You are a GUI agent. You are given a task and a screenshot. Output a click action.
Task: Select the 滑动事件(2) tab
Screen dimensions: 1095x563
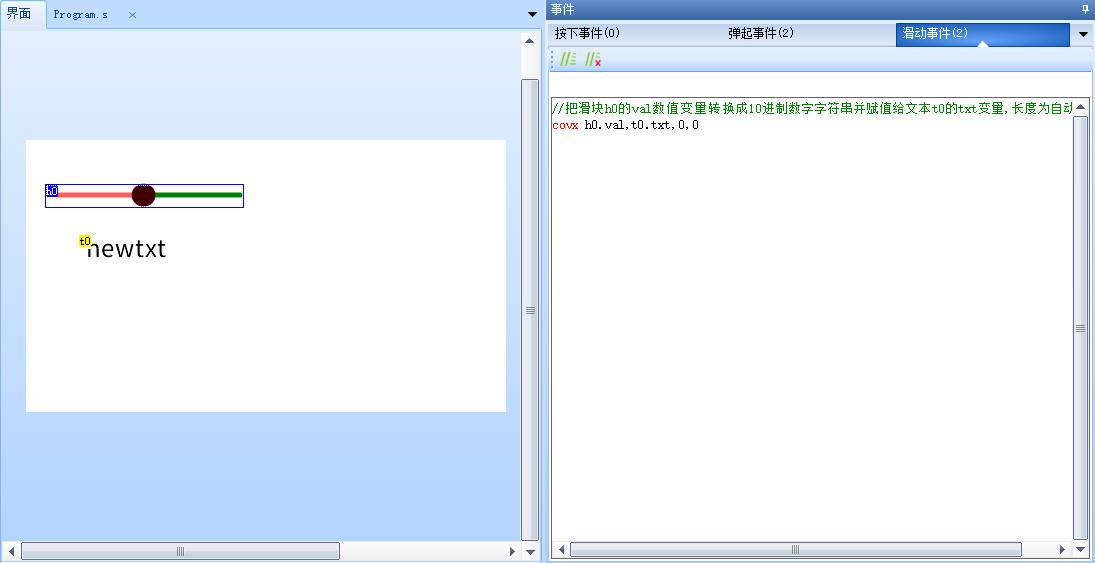click(935, 34)
